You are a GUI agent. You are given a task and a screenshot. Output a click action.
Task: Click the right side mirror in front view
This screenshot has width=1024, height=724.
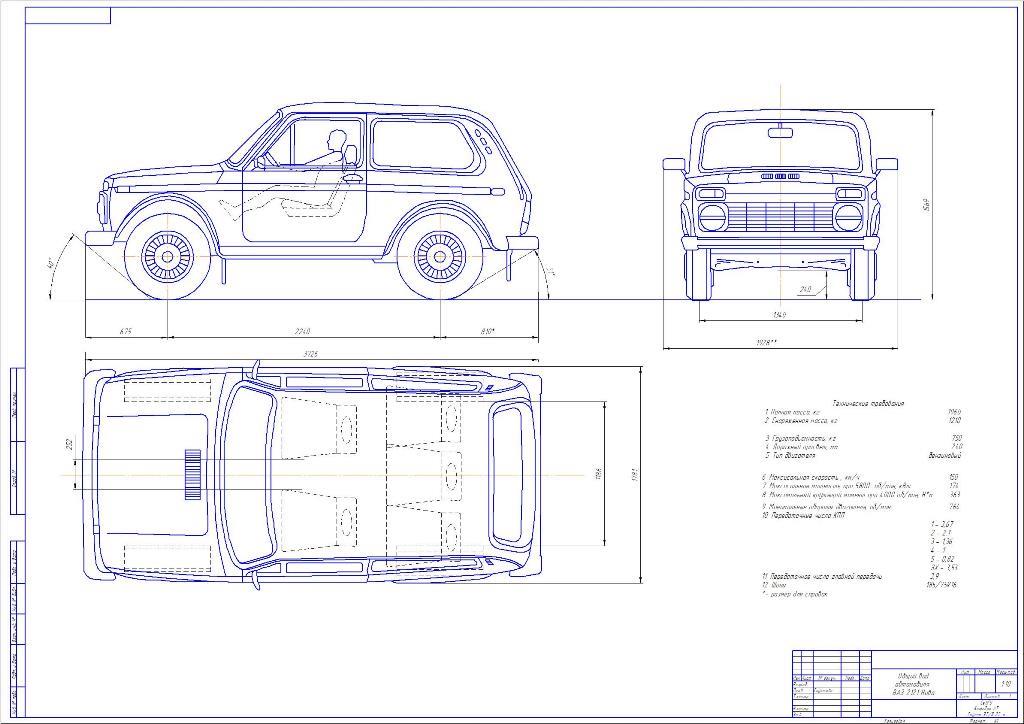point(886,164)
